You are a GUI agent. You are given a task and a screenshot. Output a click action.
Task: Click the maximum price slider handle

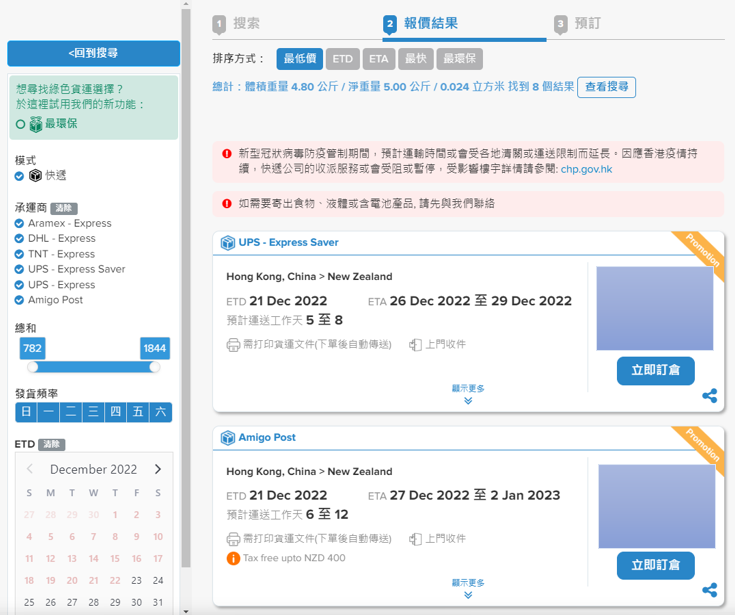point(155,367)
